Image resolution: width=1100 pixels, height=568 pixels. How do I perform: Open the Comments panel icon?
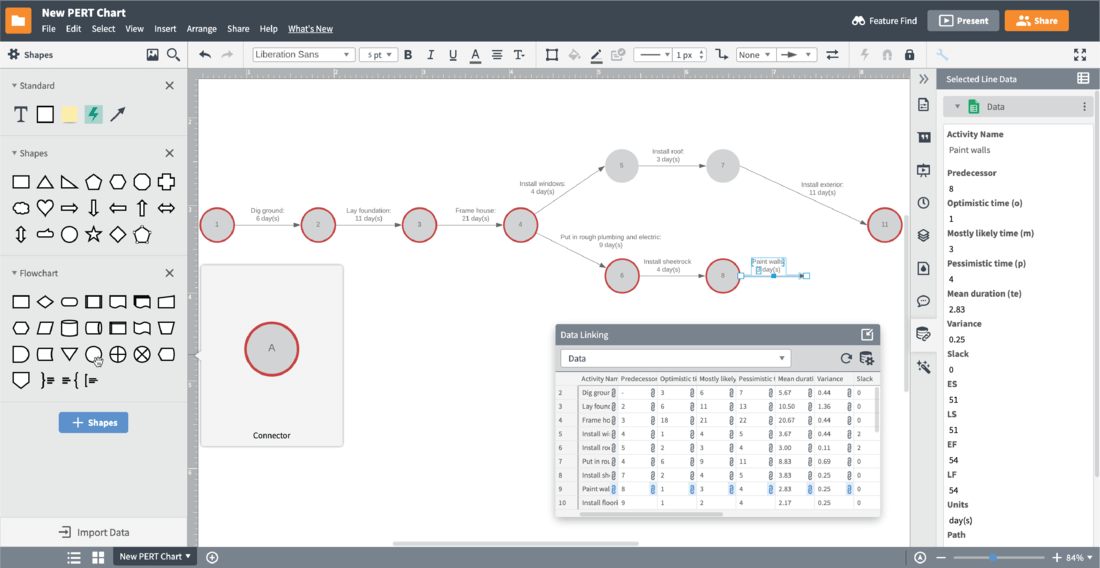[923, 301]
